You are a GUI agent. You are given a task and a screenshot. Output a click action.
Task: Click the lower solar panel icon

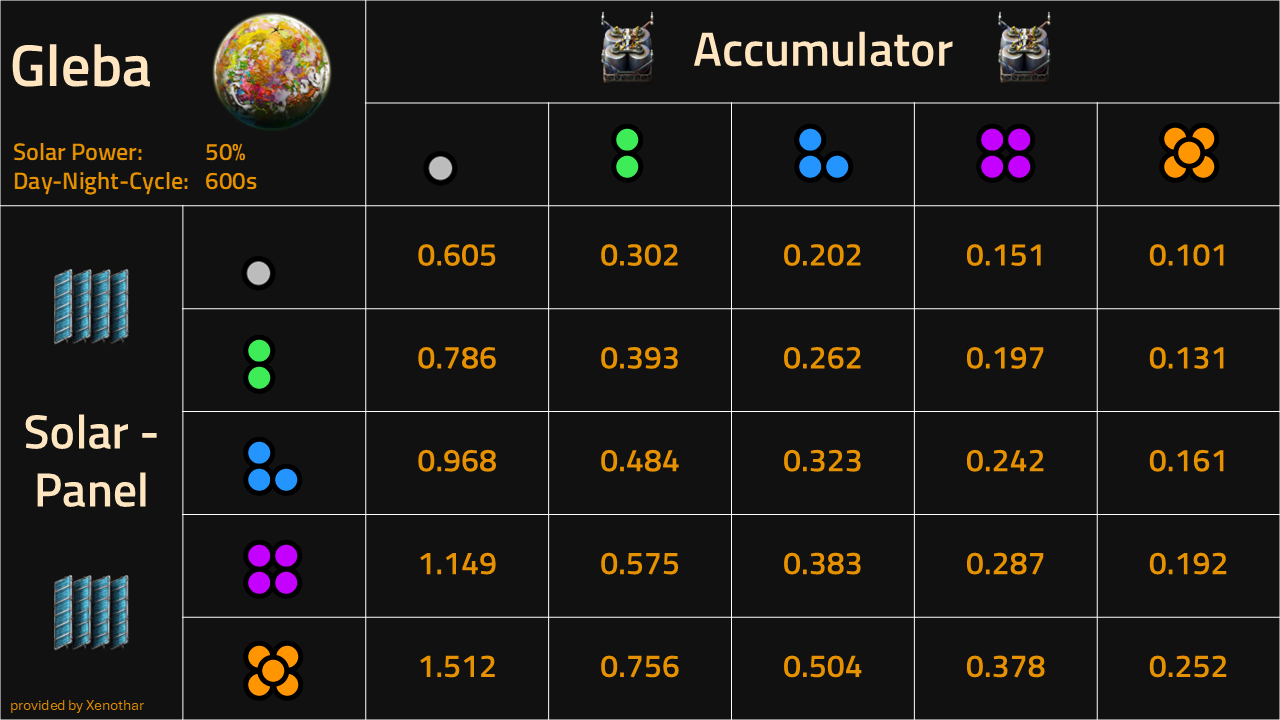(91, 612)
